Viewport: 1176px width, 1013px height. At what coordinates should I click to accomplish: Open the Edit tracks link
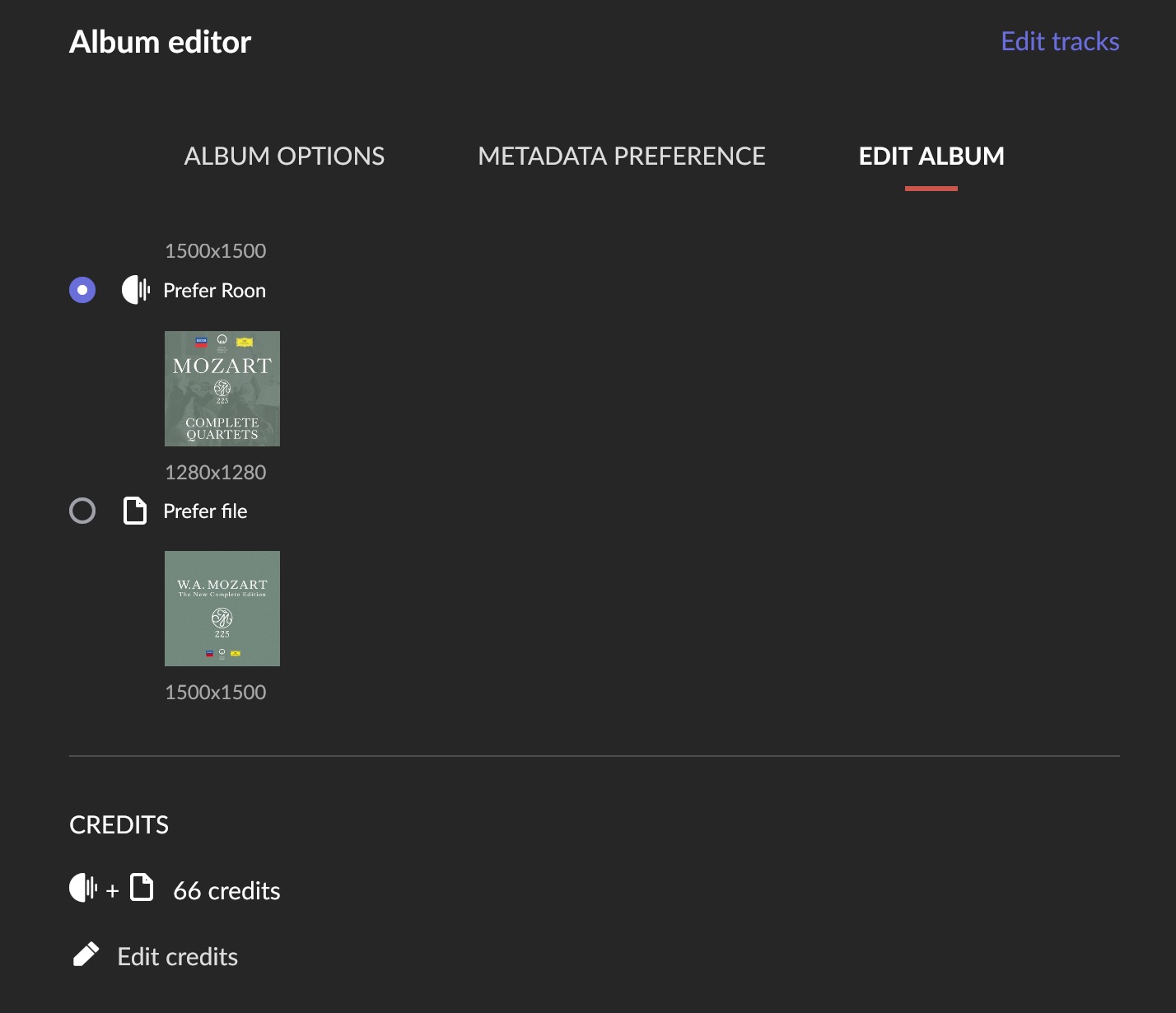(x=1060, y=42)
